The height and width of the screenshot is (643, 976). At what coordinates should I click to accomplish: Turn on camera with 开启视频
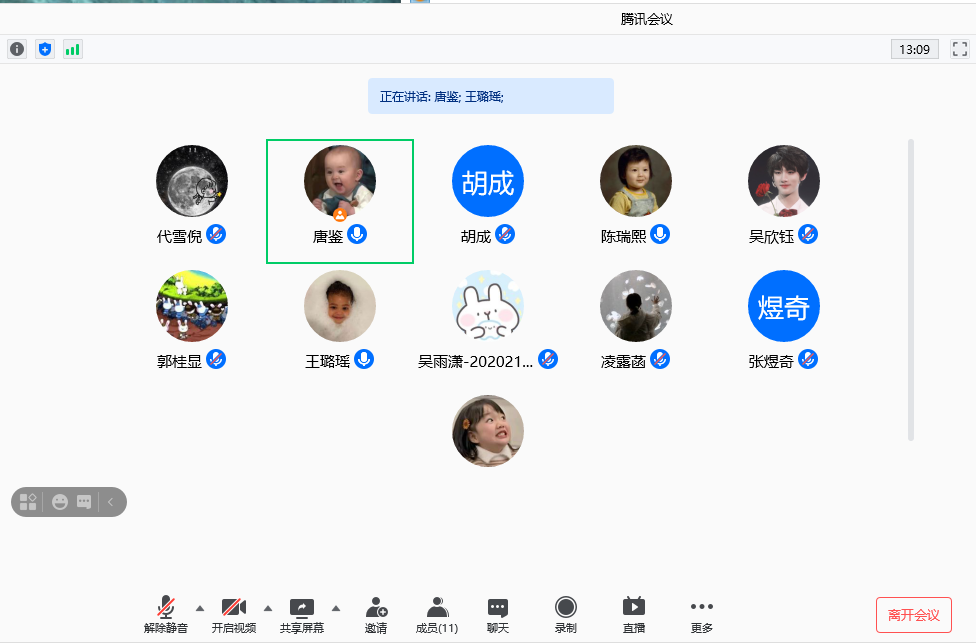pos(233,614)
